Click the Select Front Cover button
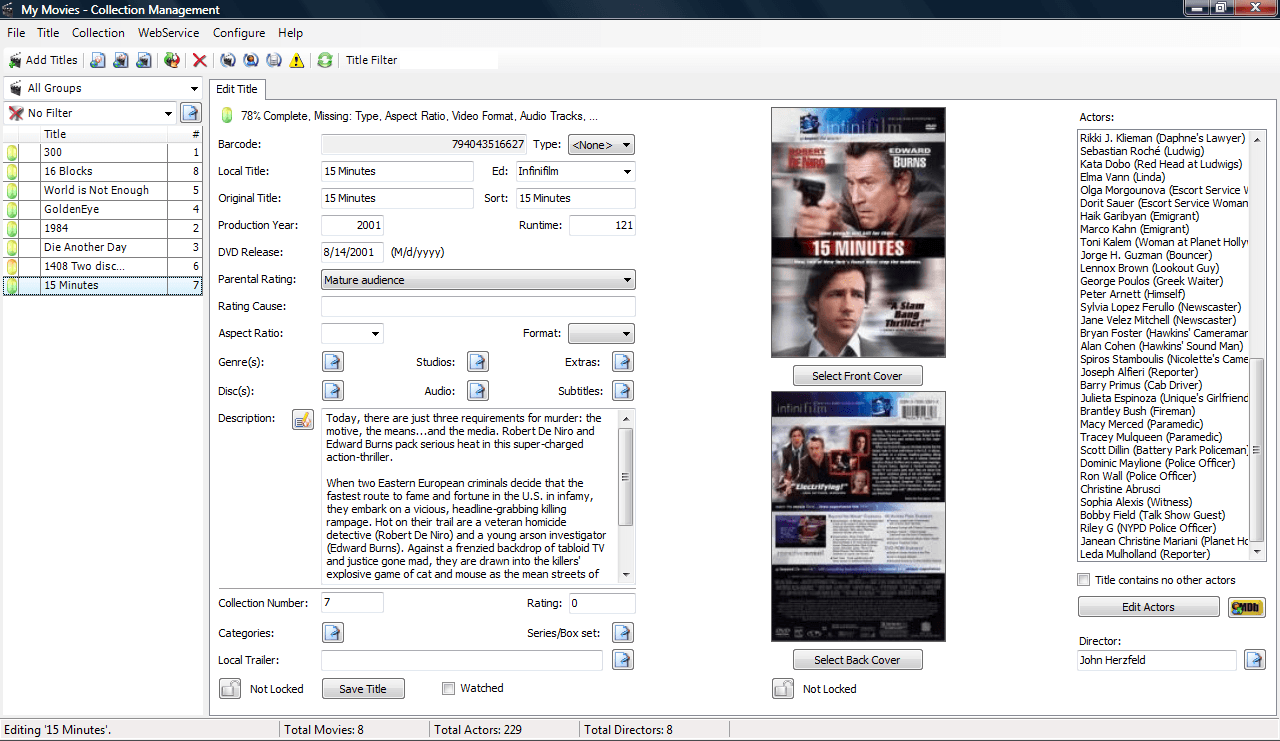Image resolution: width=1280 pixels, height=741 pixels. [x=857, y=376]
